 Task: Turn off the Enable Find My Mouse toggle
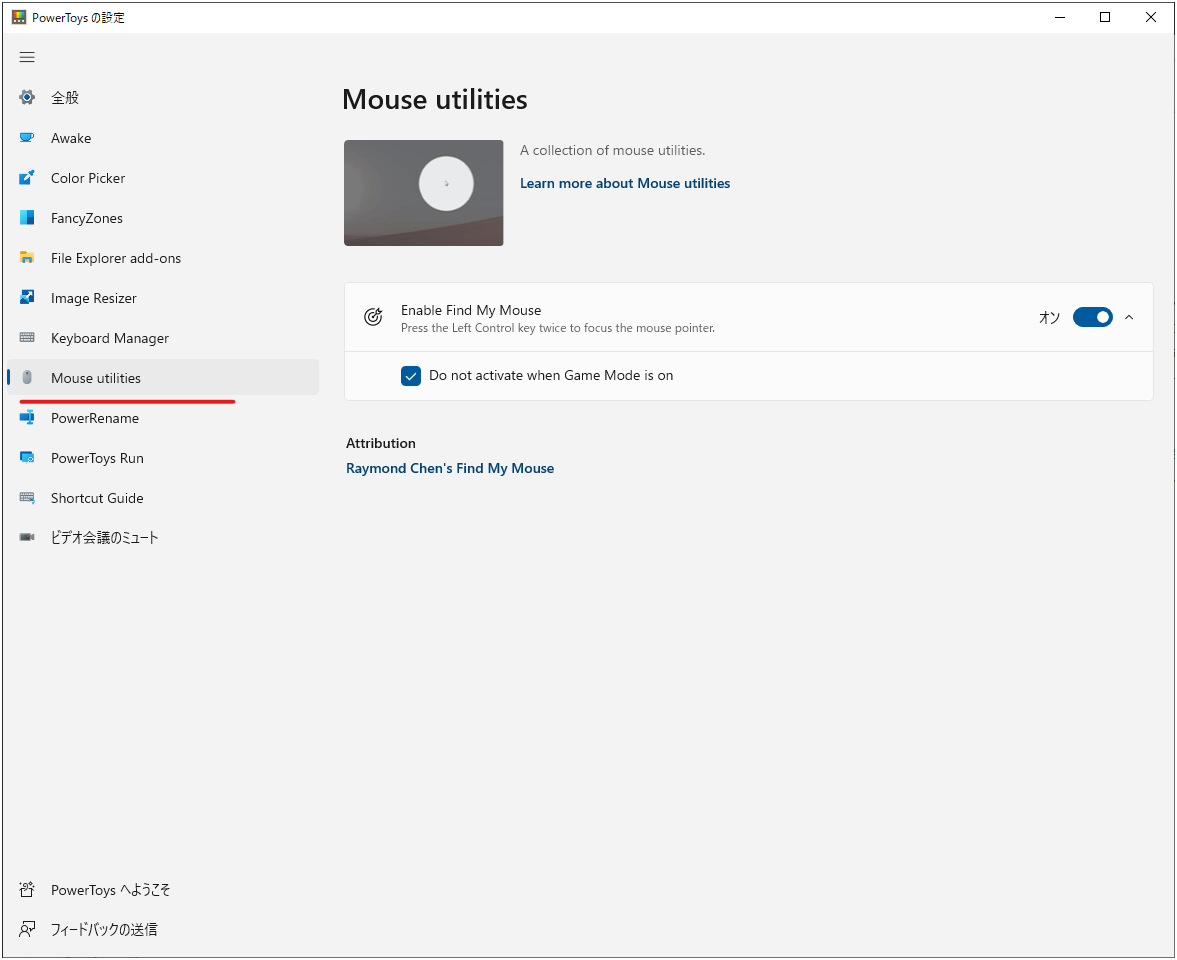click(x=1092, y=317)
